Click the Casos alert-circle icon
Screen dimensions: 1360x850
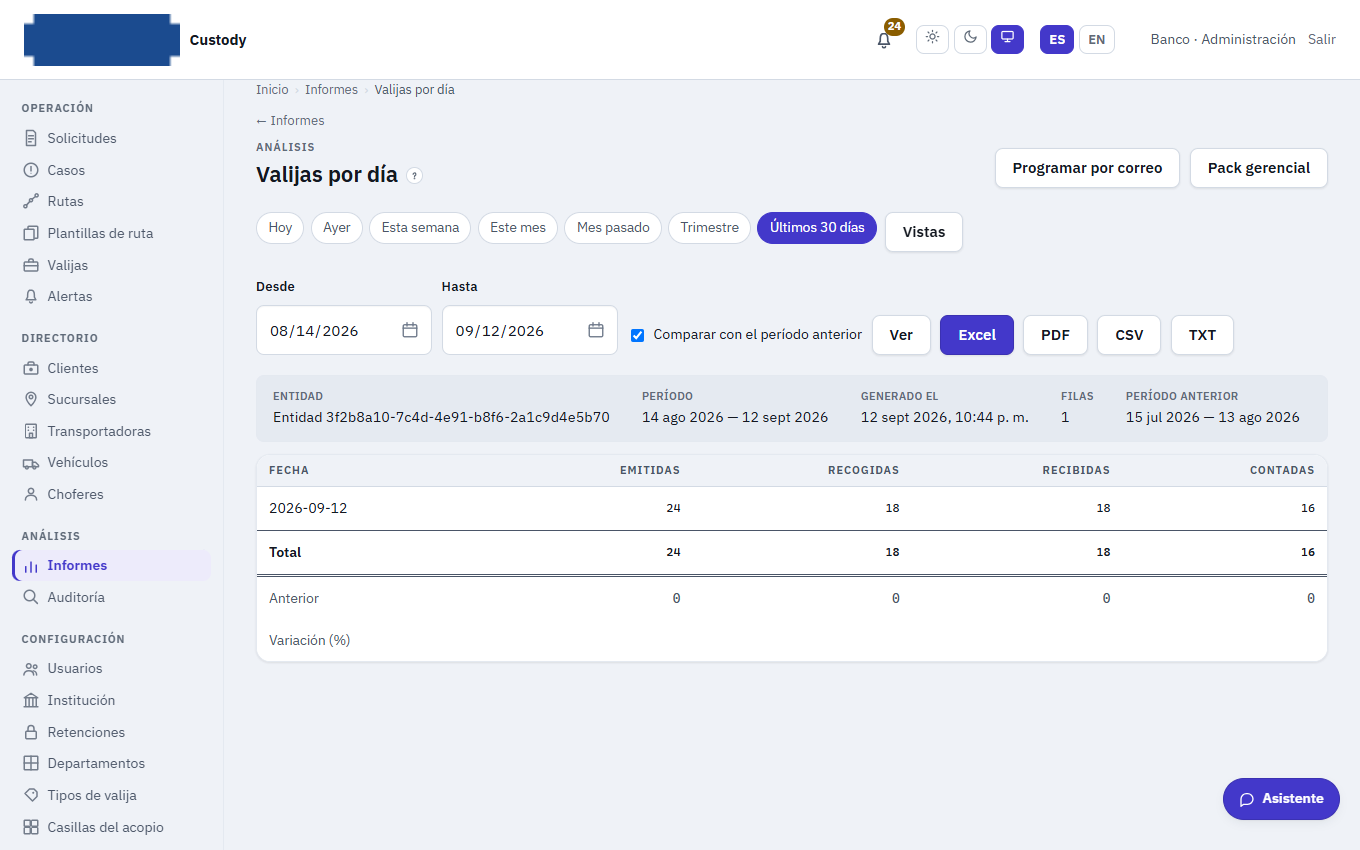(30, 170)
